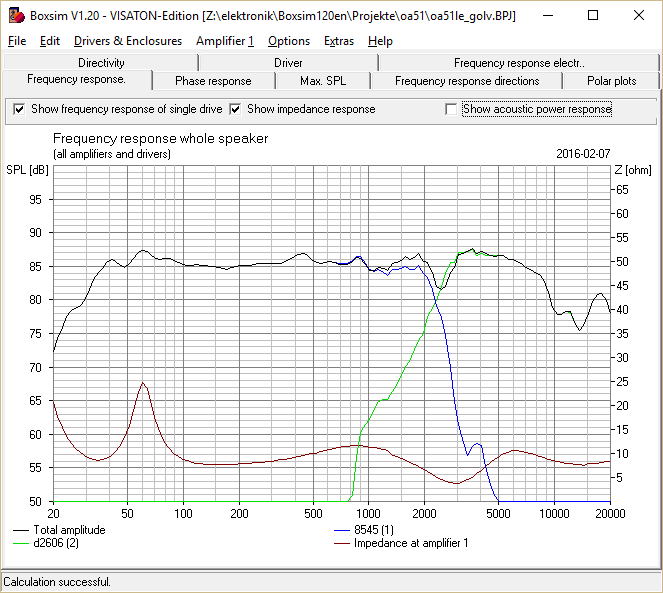Switch to Phase response tab
The width and height of the screenshot is (663, 593).
pos(213,81)
